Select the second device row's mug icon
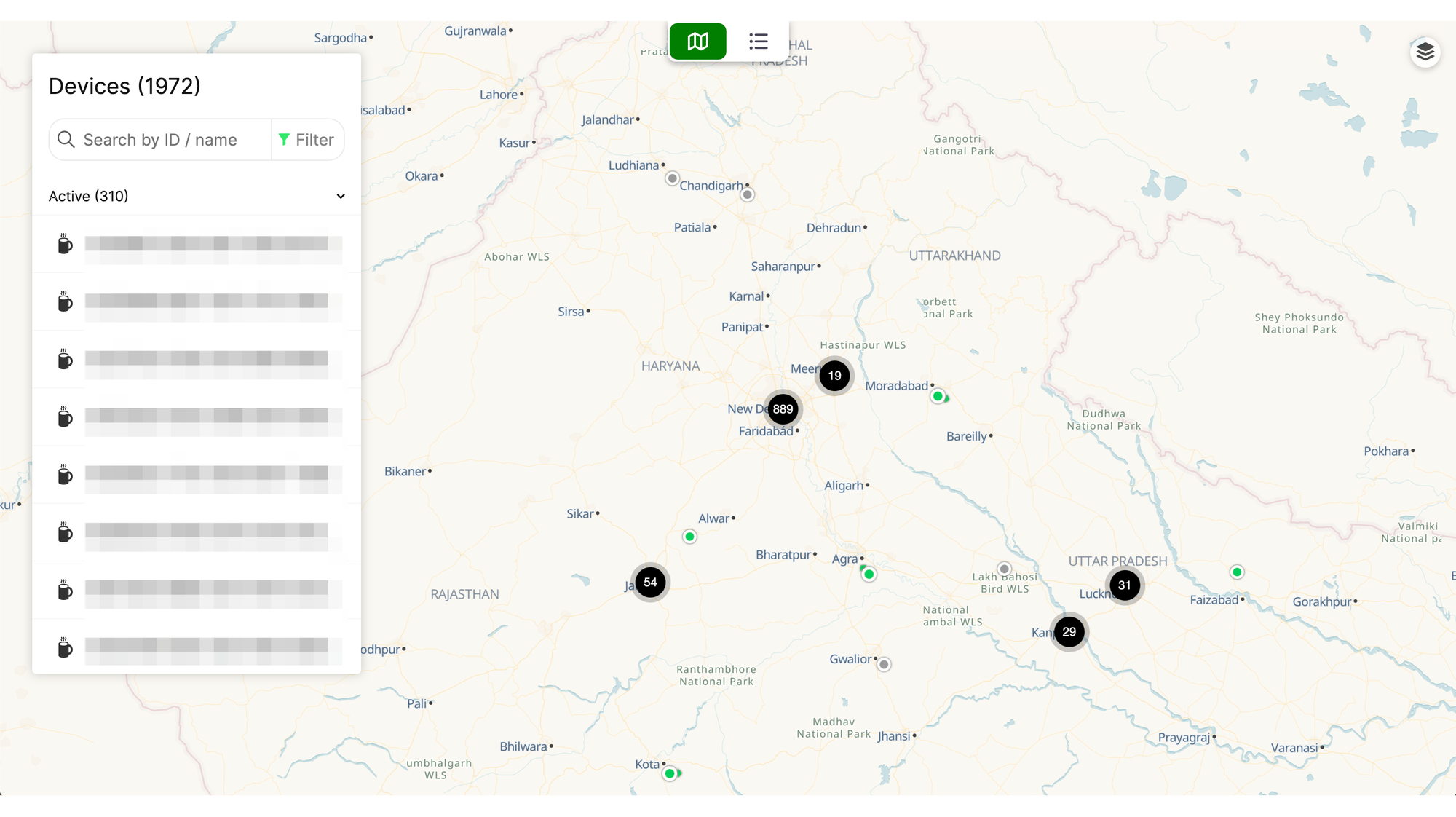 (x=65, y=301)
